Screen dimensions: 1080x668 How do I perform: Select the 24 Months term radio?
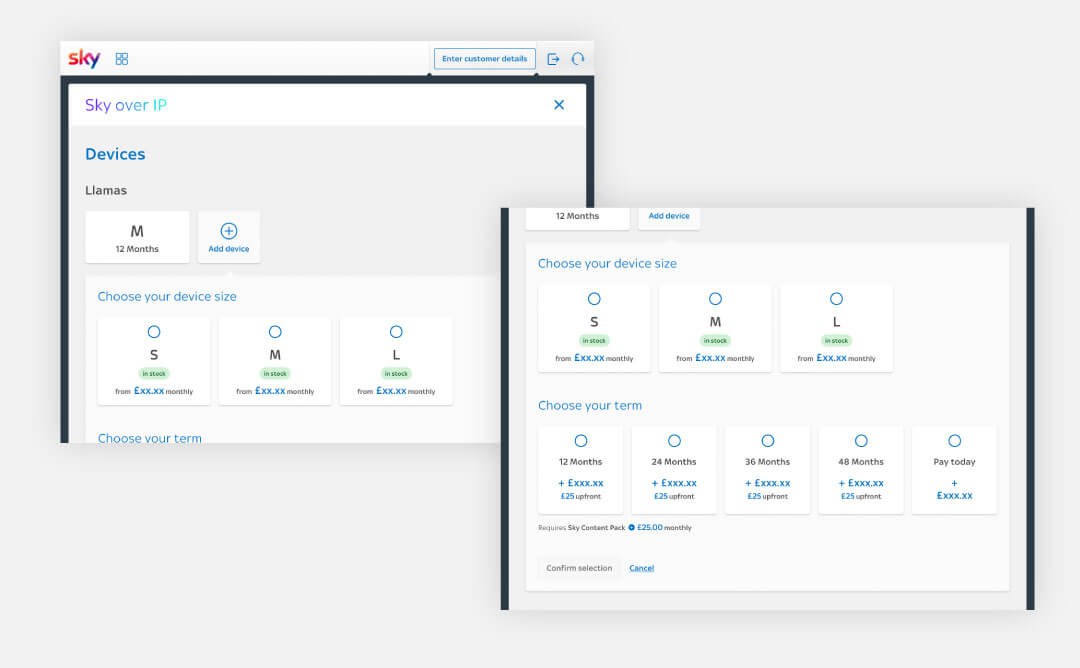pyautogui.click(x=674, y=441)
